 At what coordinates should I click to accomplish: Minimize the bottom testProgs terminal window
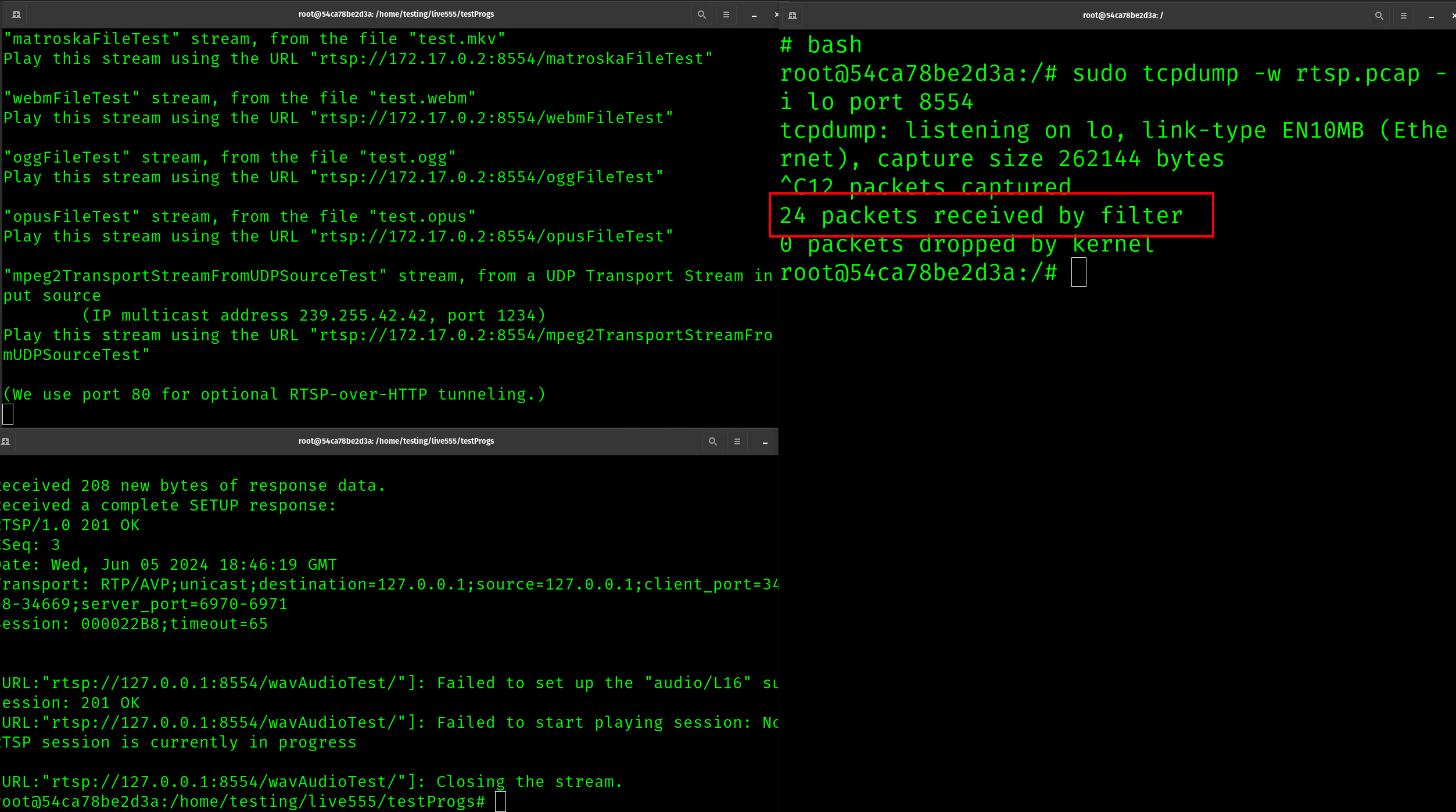765,443
